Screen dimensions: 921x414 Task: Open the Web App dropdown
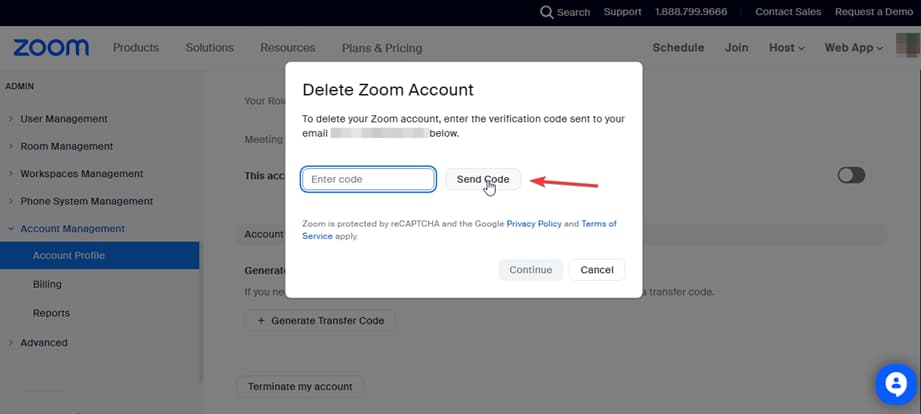[x=853, y=48]
